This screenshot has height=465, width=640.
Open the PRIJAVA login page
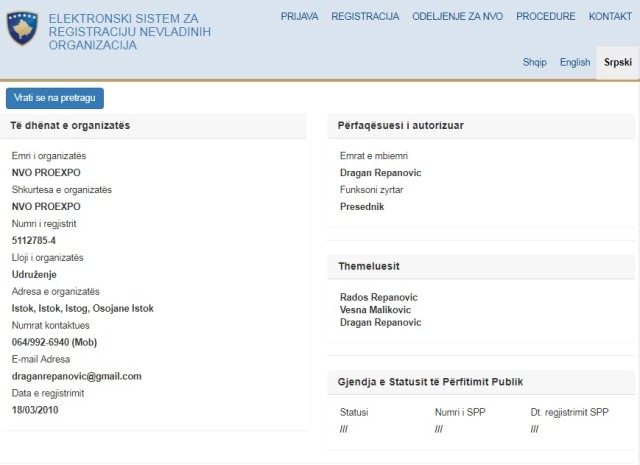(x=300, y=17)
